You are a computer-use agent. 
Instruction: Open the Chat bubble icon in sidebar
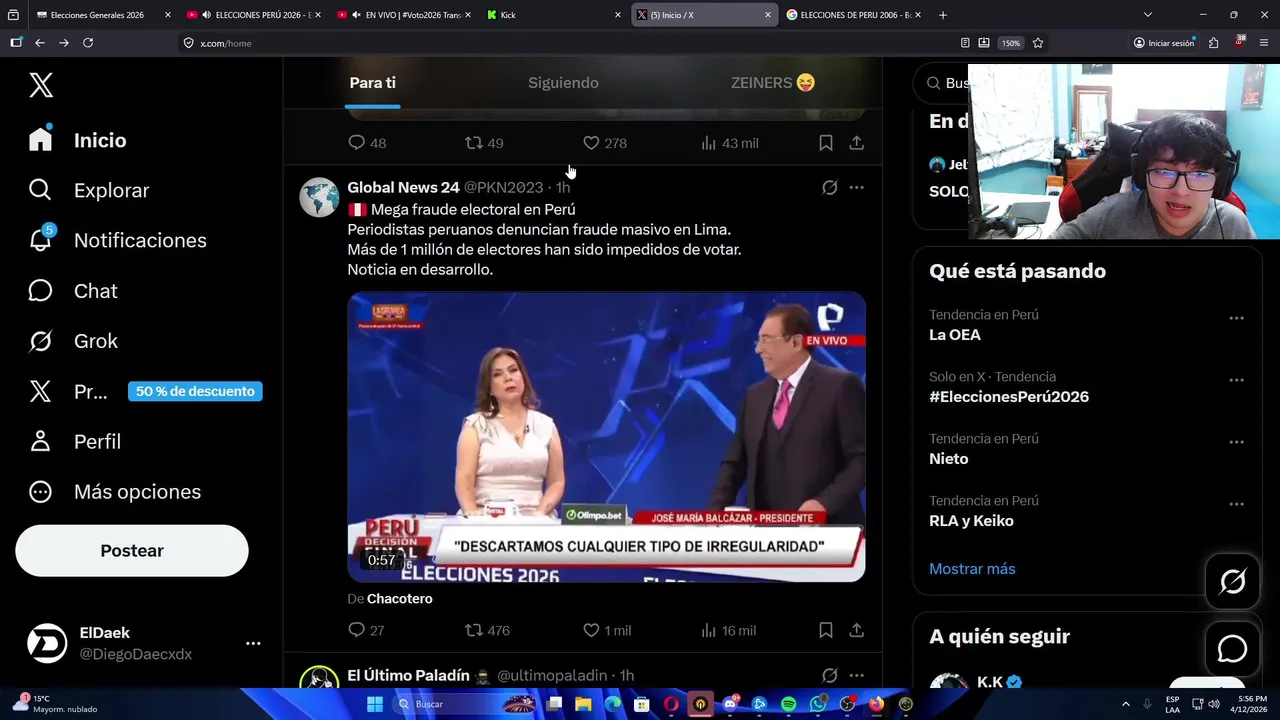click(40, 291)
